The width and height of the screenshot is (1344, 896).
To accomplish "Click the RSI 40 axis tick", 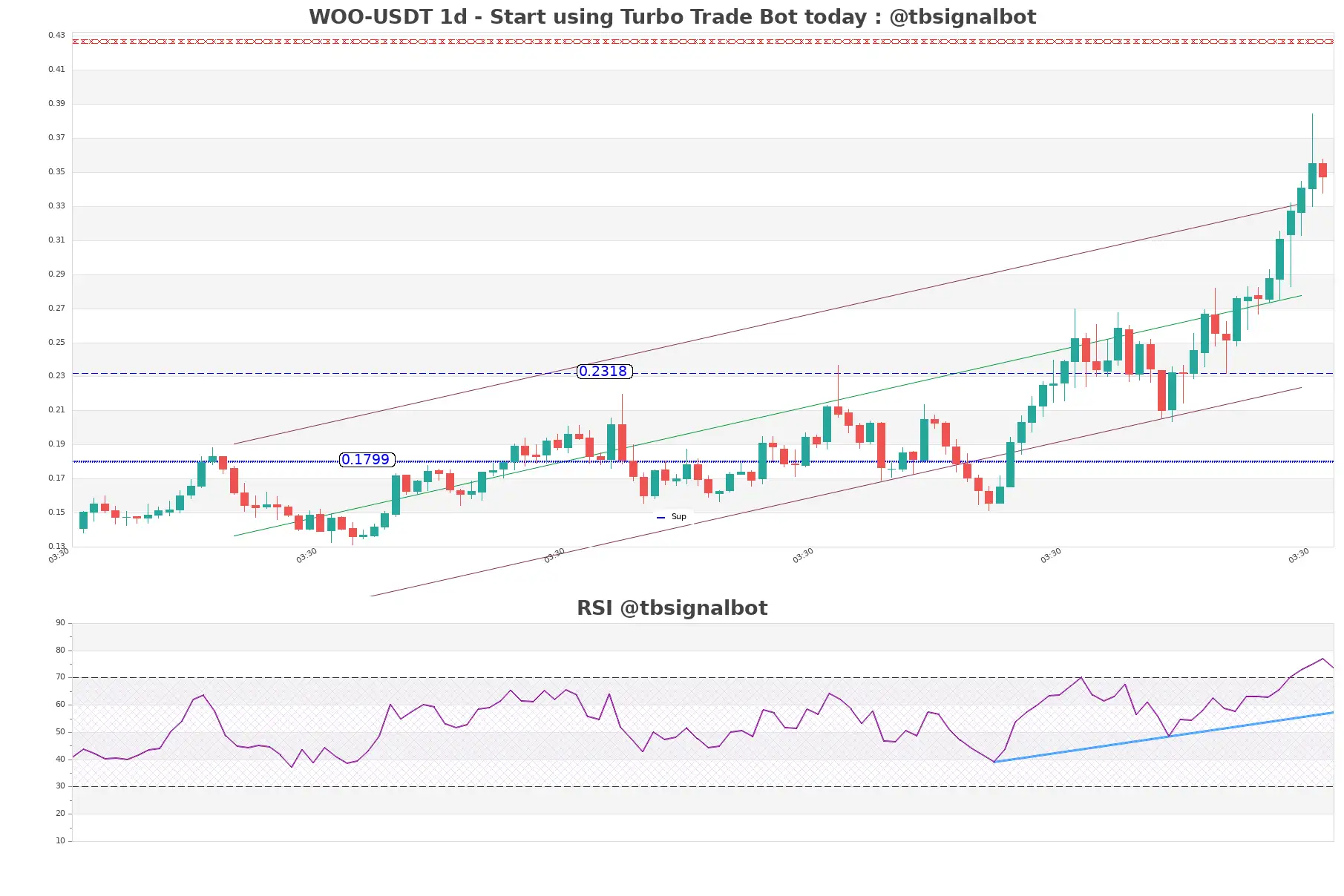I will [x=60, y=759].
